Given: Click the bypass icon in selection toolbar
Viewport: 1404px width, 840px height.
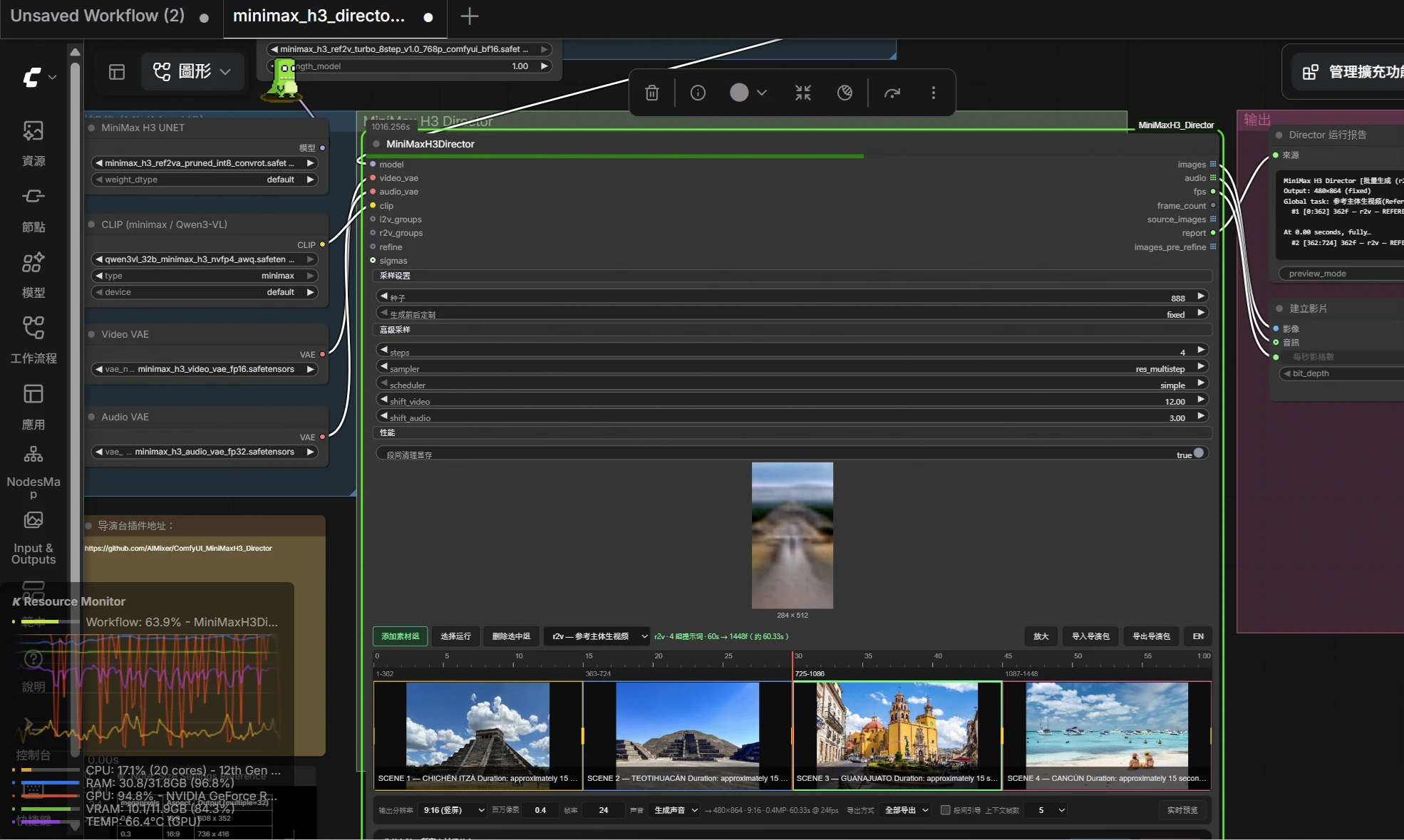Looking at the screenshot, I should [845, 93].
